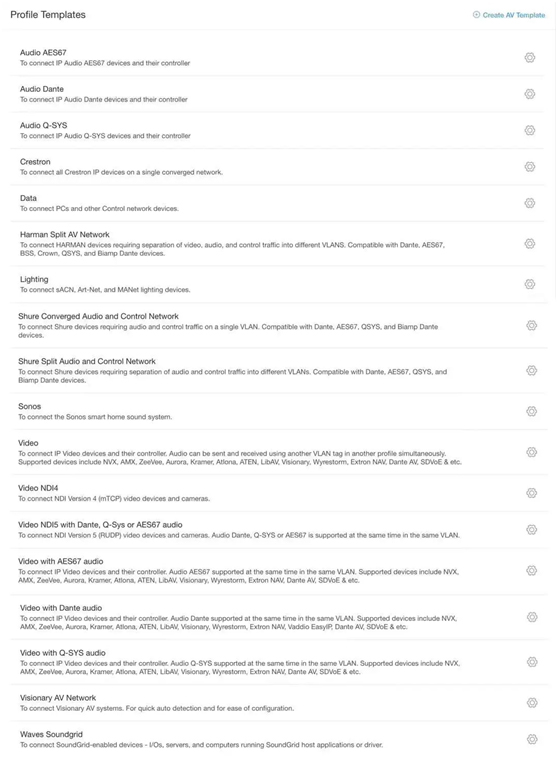Open the Video NDI4 settings gear
Viewport: 558px width, 767px height.
point(532,493)
